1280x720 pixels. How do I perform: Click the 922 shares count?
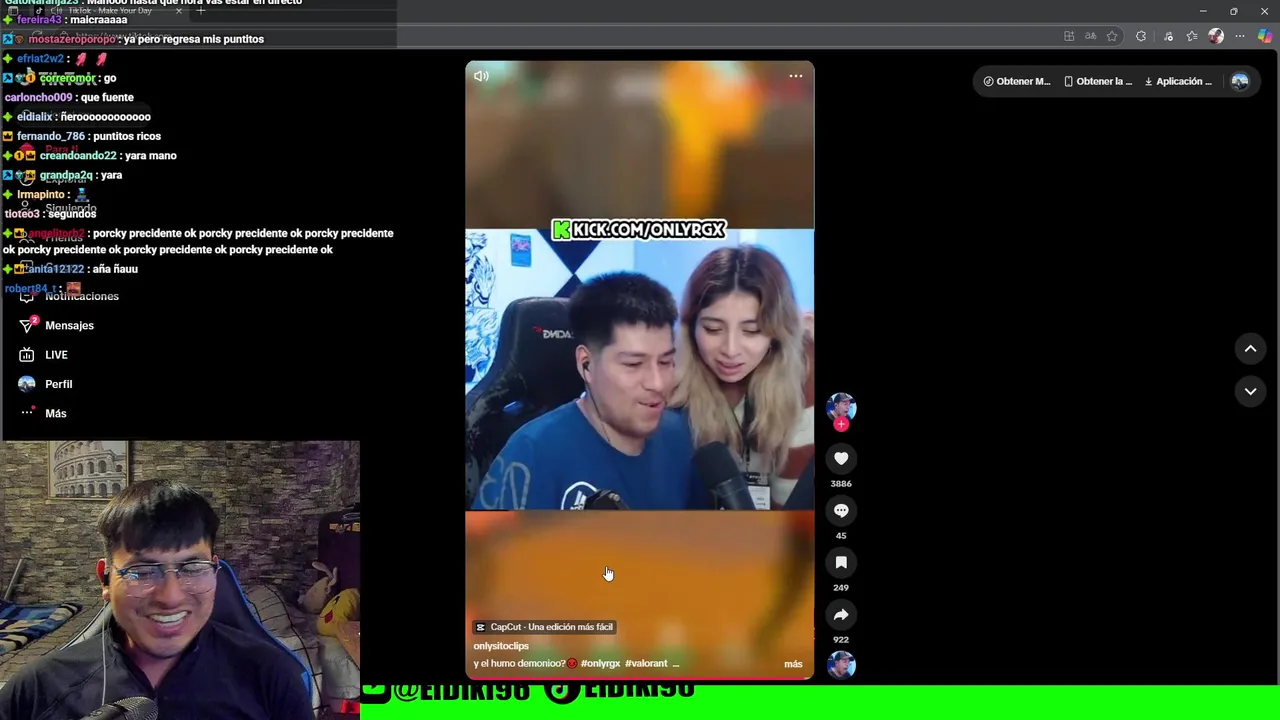pos(841,639)
